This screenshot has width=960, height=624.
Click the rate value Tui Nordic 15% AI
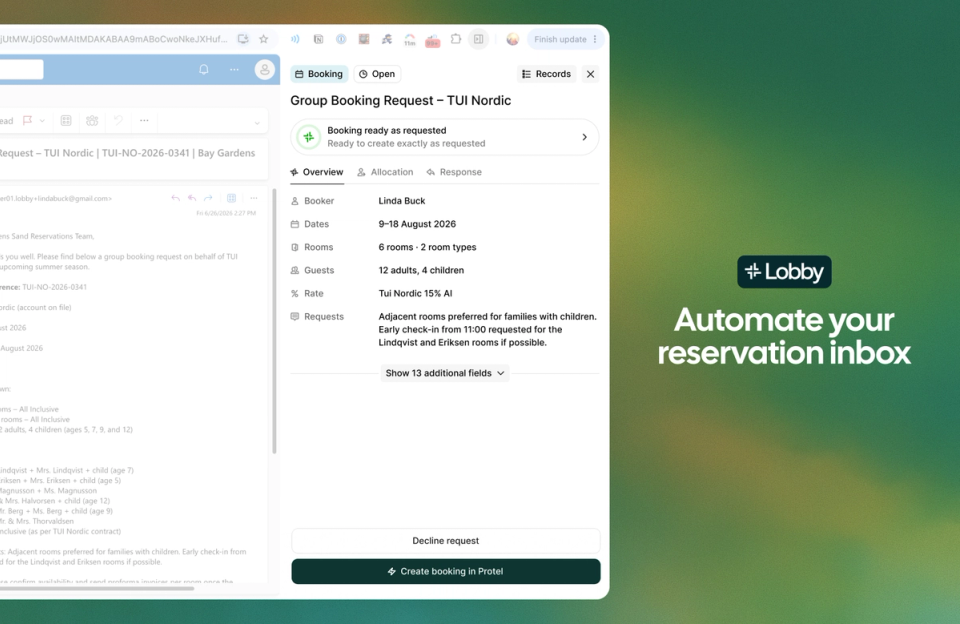click(415, 293)
